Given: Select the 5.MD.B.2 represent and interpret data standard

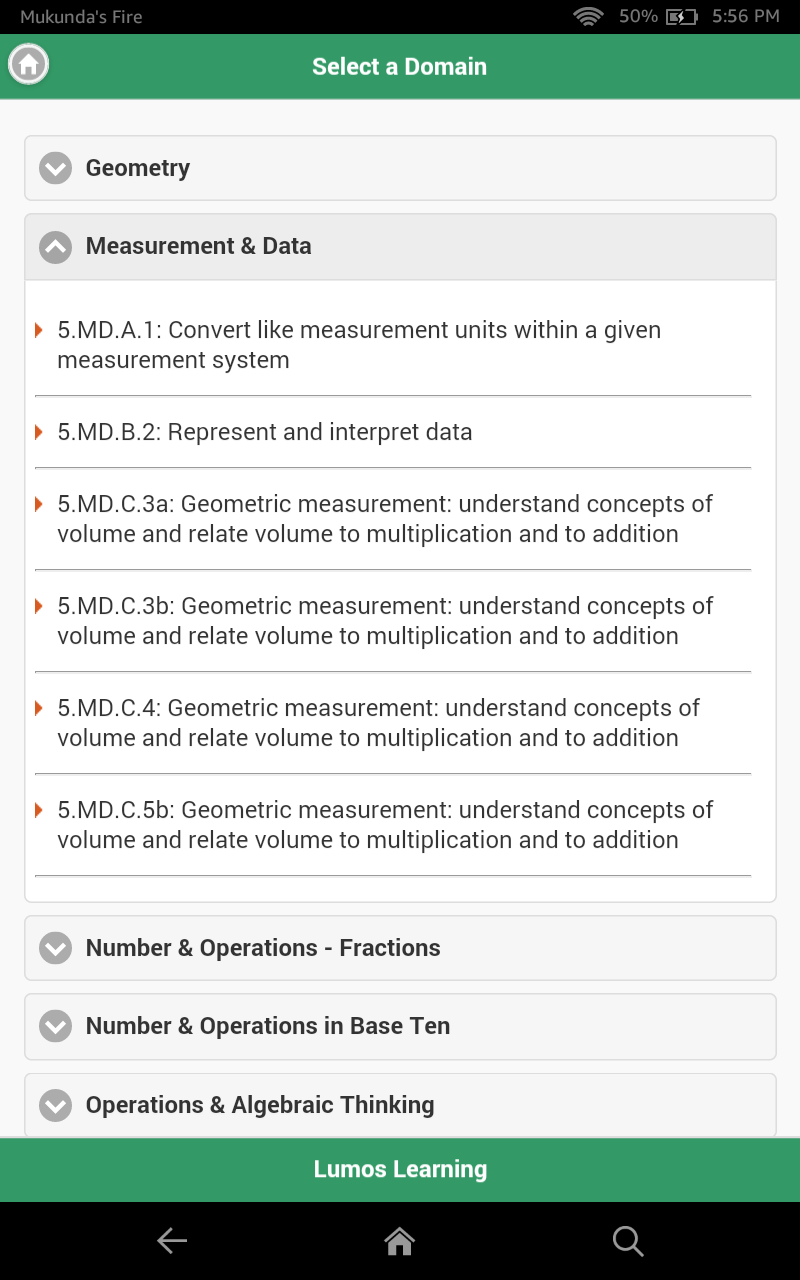Looking at the screenshot, I should pyautogui.click(x=265, y=432).
